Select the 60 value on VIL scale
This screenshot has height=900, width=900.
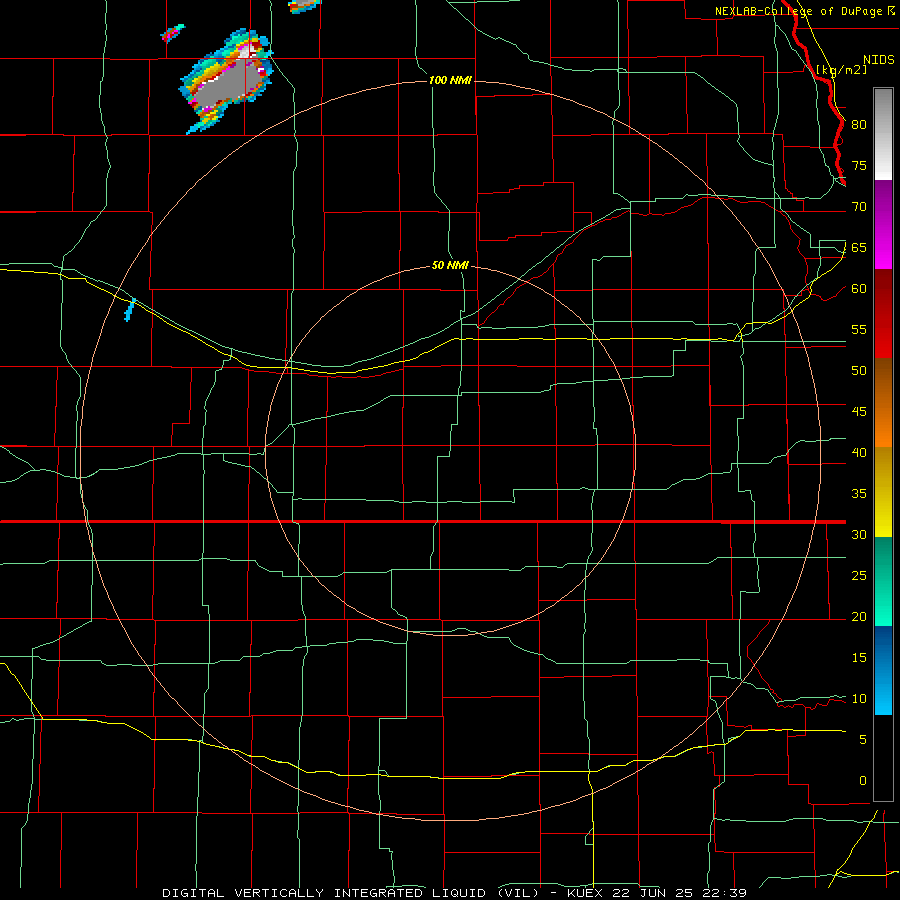[859, 289]
